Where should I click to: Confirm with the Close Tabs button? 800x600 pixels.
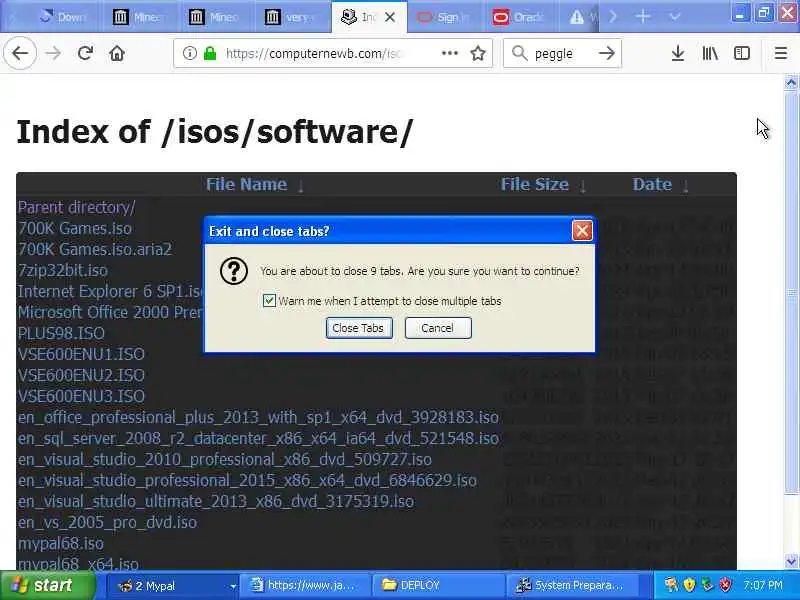click(x=359, y=328)
